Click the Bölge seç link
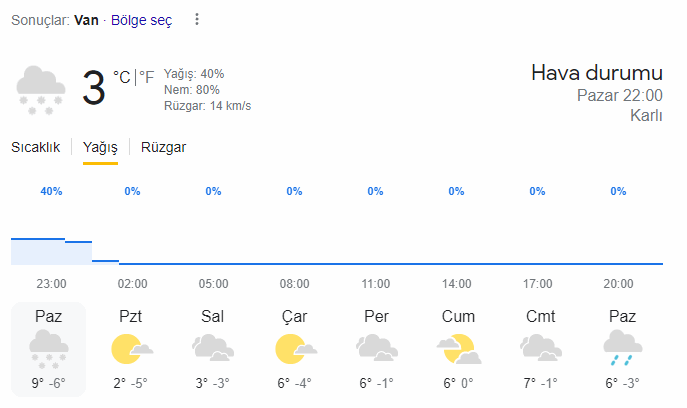The height and width of the screenshot is (408, 687). pyautogui.click(x=141, y=20)
